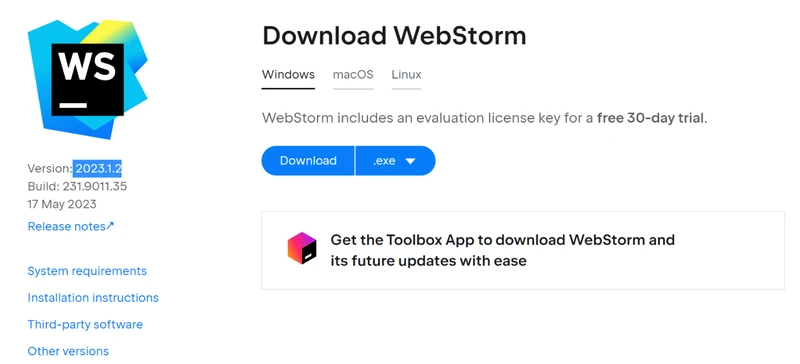Image resolution: width=800 pixels, height=364 pixels.
Task: Click the free 30-day trial text
Action: coord(651,118)
